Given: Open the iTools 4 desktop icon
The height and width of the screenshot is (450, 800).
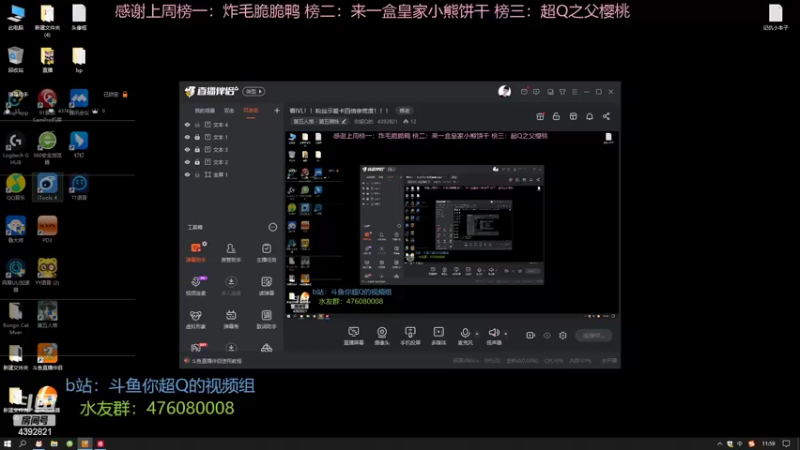Looking at the screenshot, I should (47, 187).
